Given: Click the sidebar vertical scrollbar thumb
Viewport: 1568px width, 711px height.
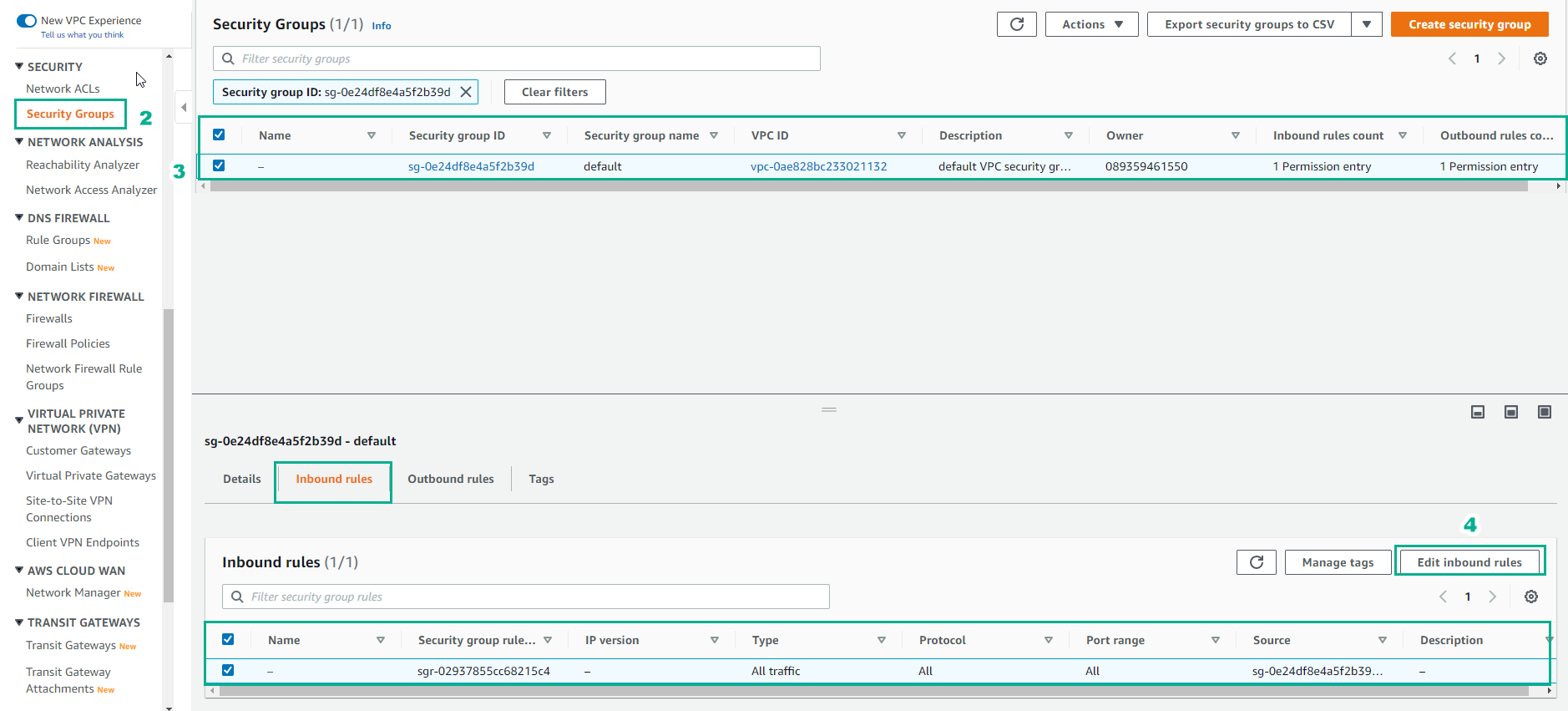Looking at the screenshot, I should click(169, 455).
